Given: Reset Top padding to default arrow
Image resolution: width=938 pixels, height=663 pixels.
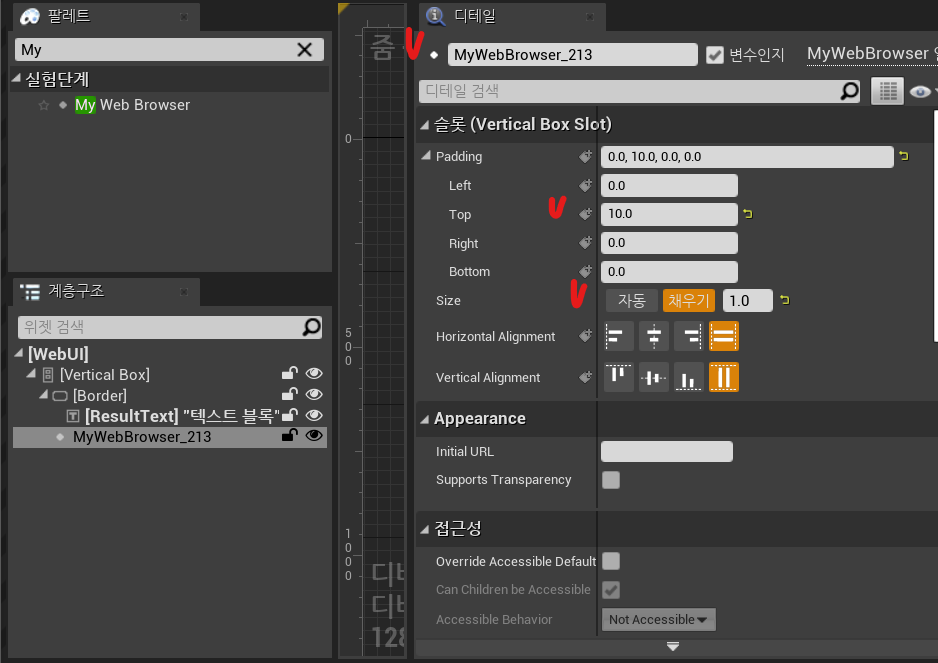Looking at the screenshot, I should (747, 214).
